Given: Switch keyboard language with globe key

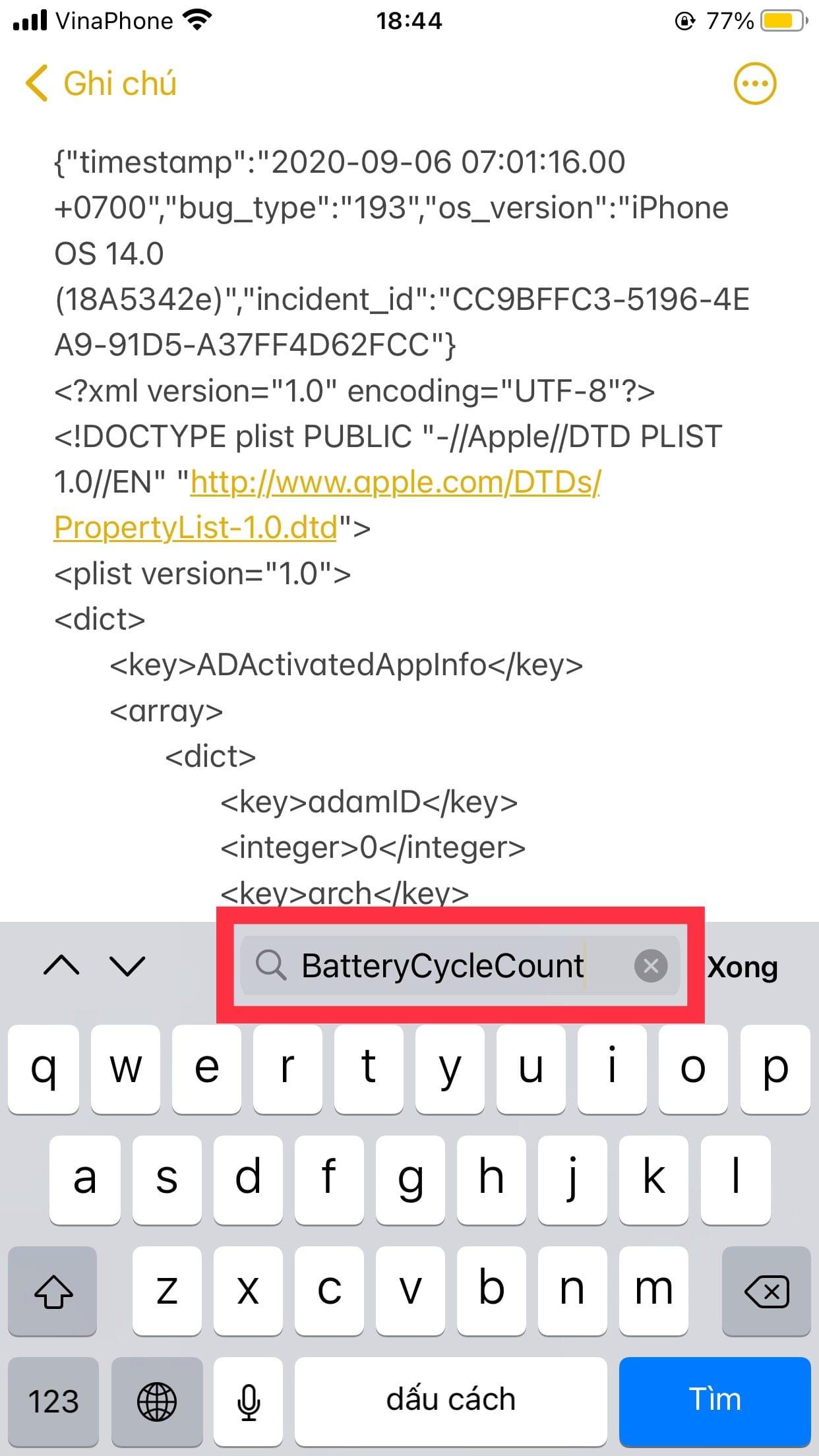Looking at the screenshot, I should tap(156, 1401).
